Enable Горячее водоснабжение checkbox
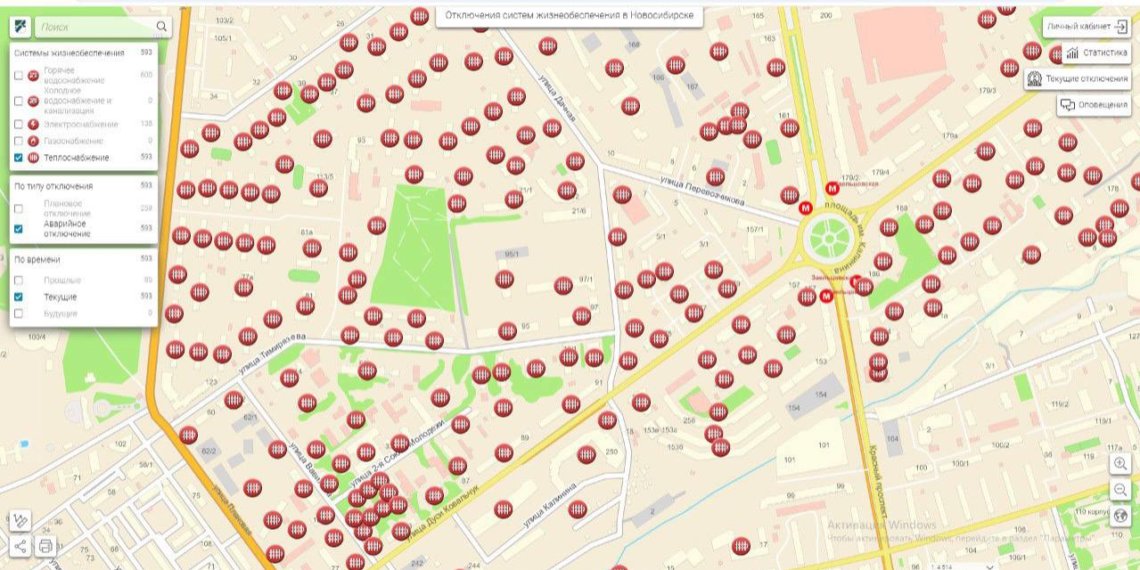 (x=18, y=76)
